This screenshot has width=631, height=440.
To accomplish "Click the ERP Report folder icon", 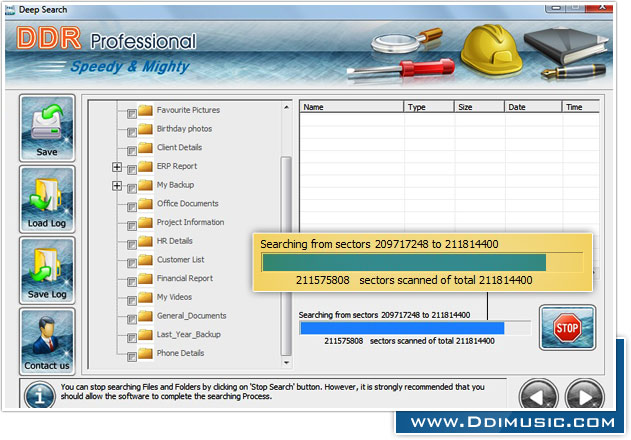I will [x=146, y=166].
